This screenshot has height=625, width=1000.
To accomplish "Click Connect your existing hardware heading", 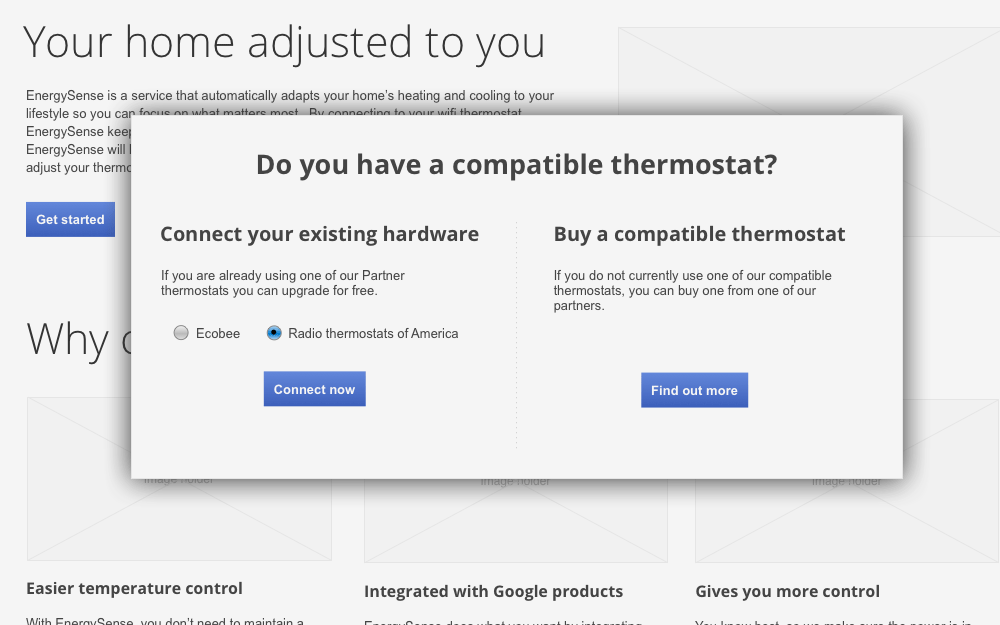I will 319,234.
